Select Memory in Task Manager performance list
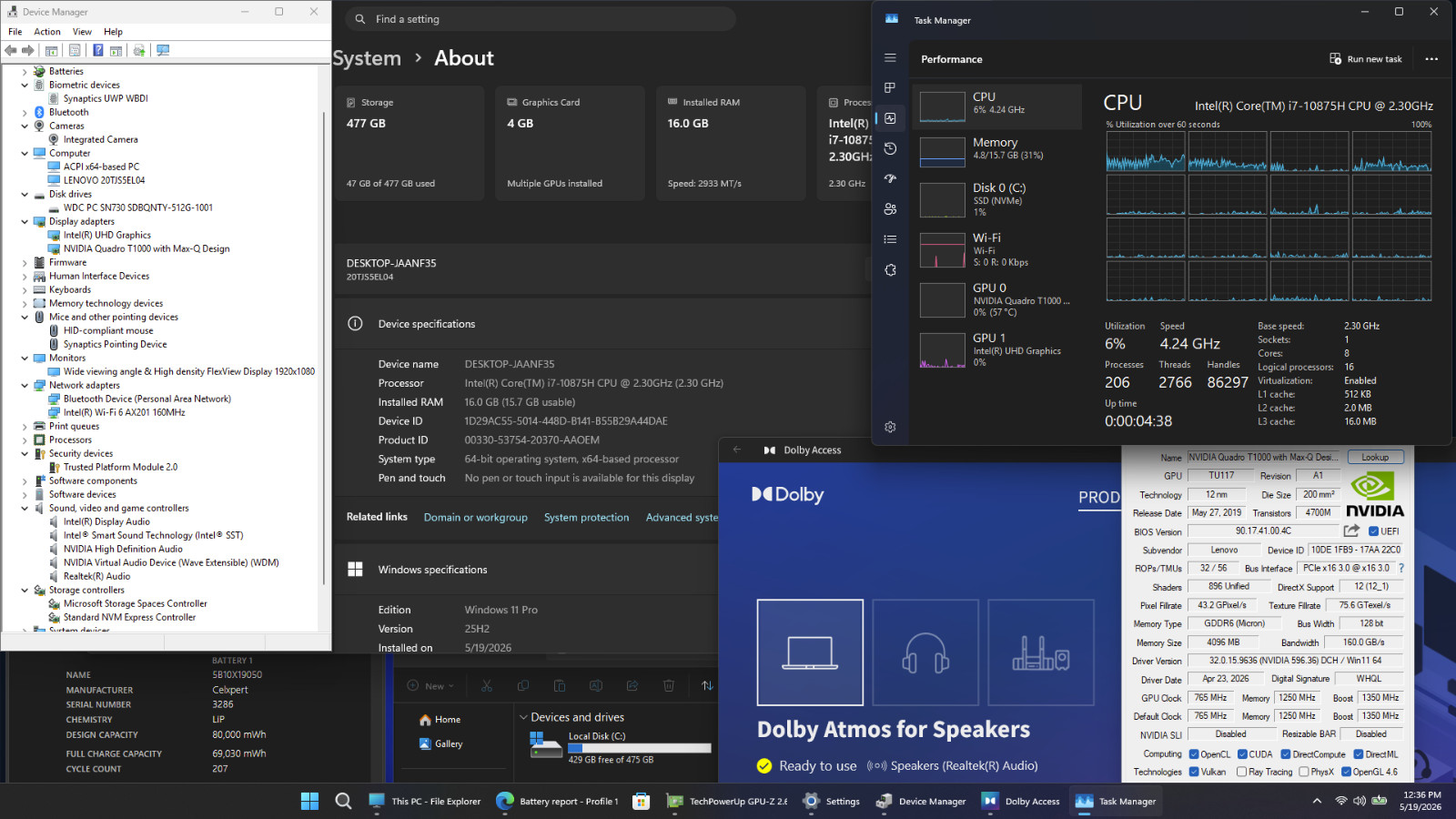Image resolution: width=1456 pixels, height=819 pixels. coord(997,151)
